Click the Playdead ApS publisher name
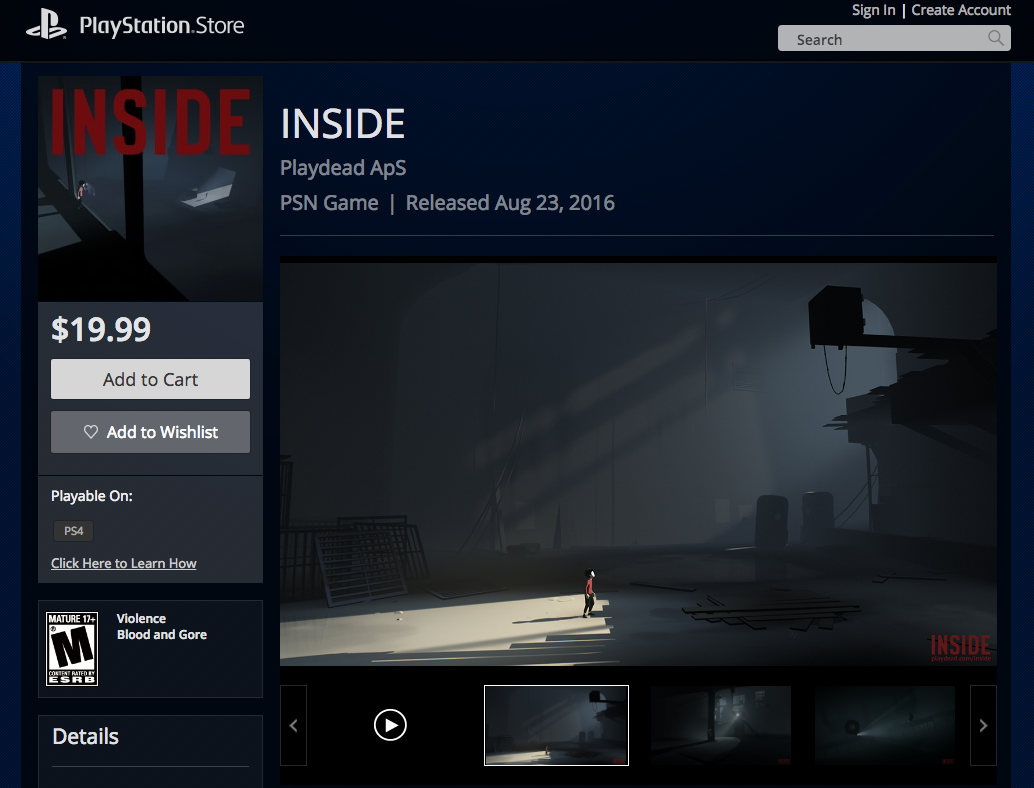The height and width of the screenshot is (788, 1034). point(343,167)
